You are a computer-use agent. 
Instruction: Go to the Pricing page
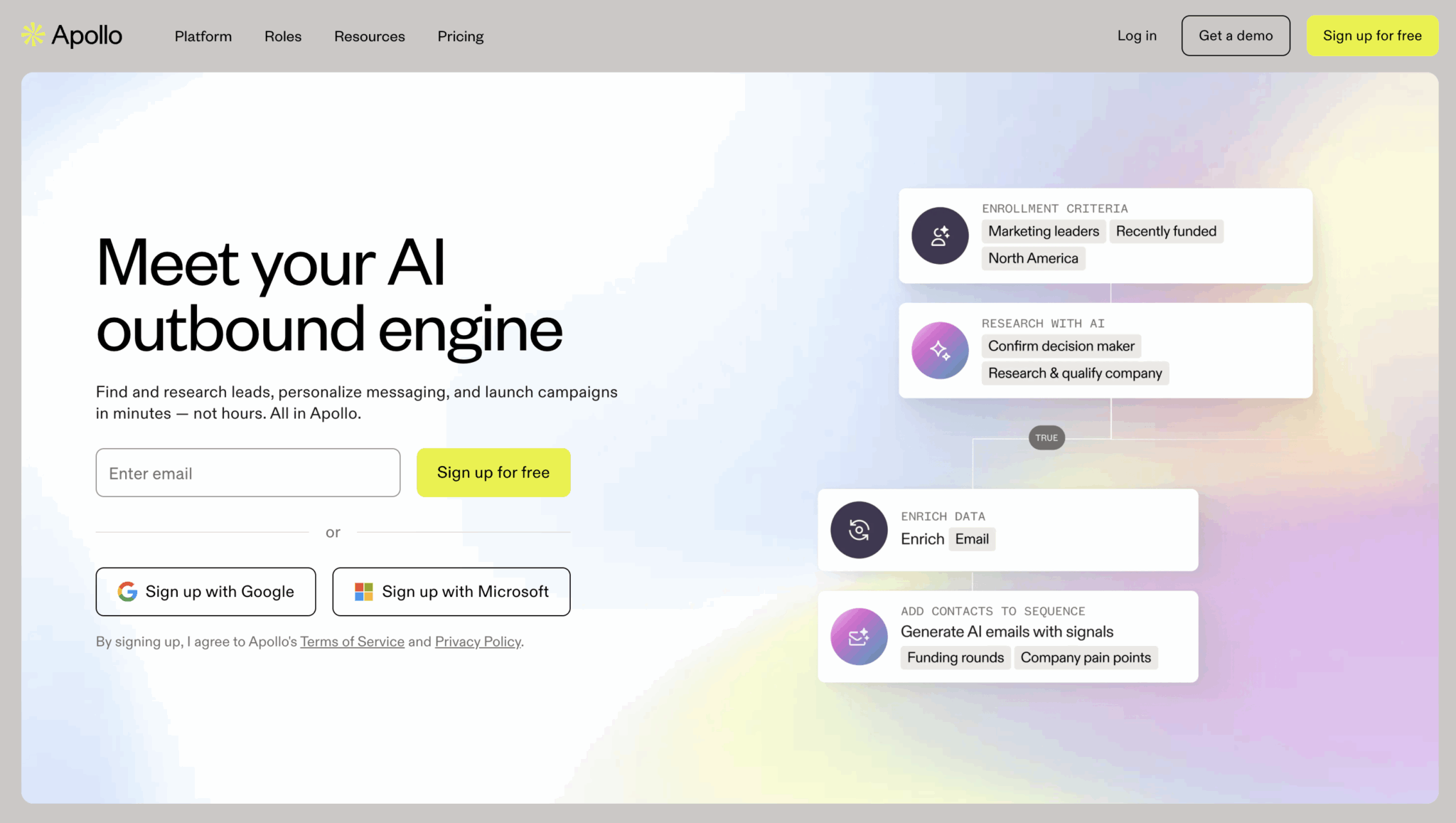[x=461, y=36]
